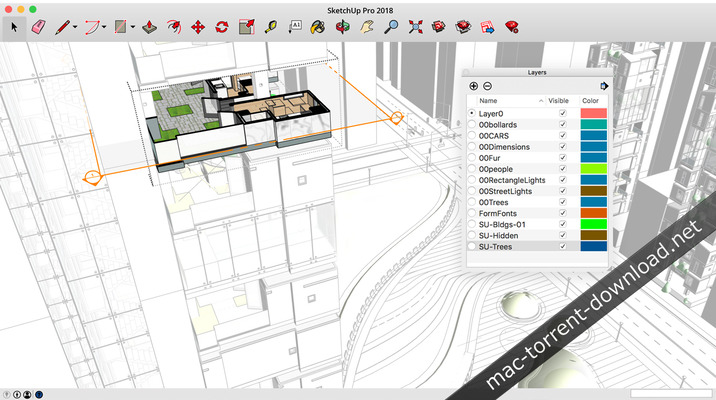Delete layer using the minus button
Viewport: 716px width, 400px height.
coord(487,86)
